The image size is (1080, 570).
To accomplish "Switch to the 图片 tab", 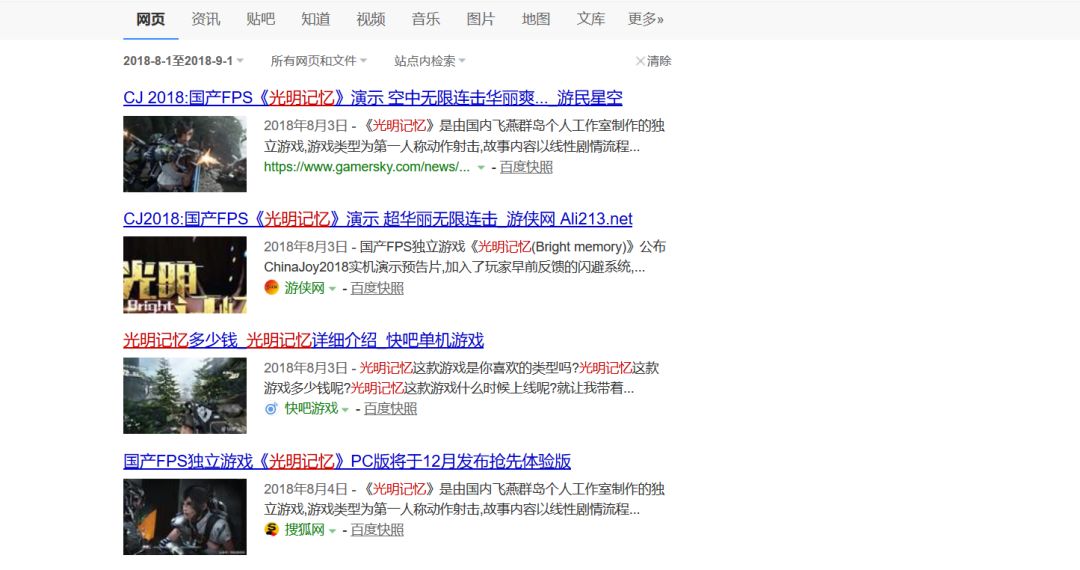I will (x=481, y=19).
